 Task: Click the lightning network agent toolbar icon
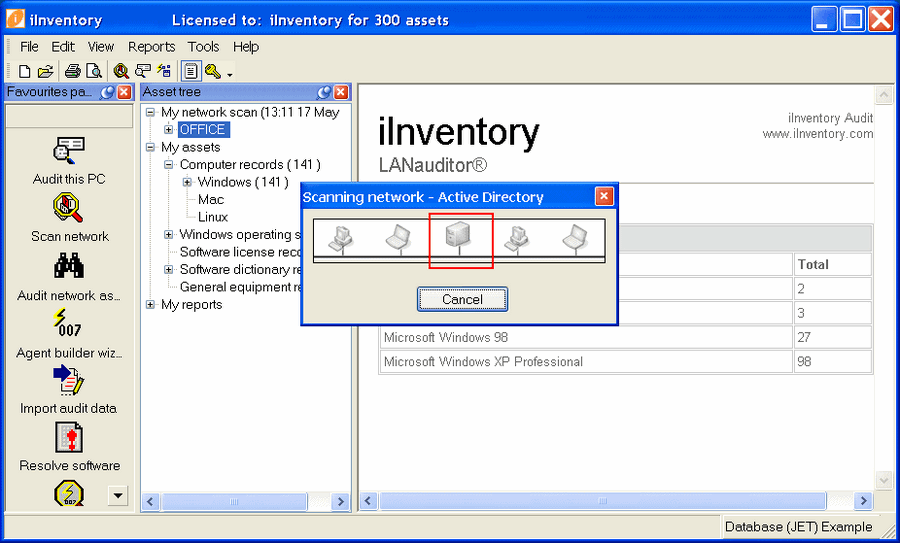click(165, 71)
